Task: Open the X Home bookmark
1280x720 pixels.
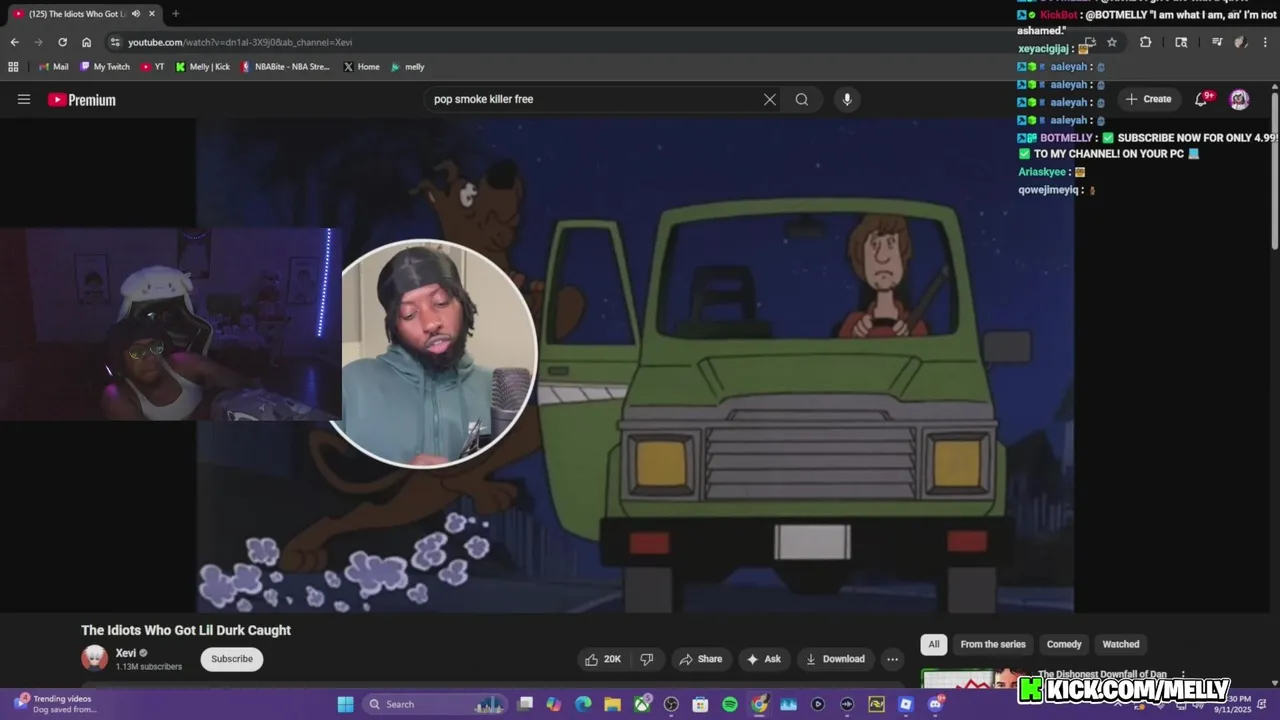Action: (362, 67)
